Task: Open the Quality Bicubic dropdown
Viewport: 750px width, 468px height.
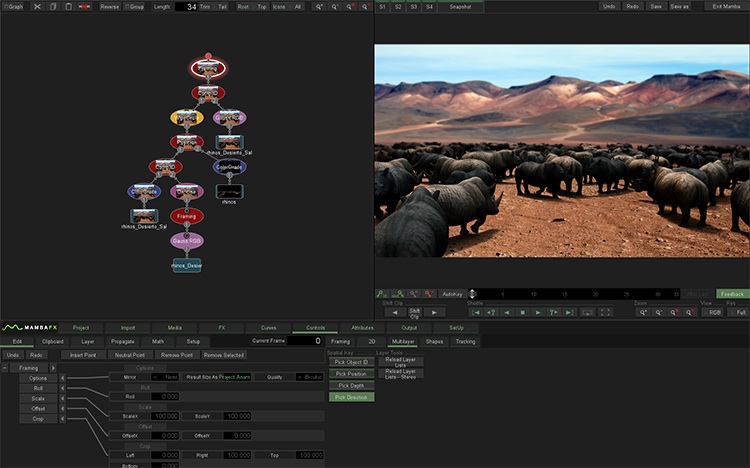Action: 309,377
